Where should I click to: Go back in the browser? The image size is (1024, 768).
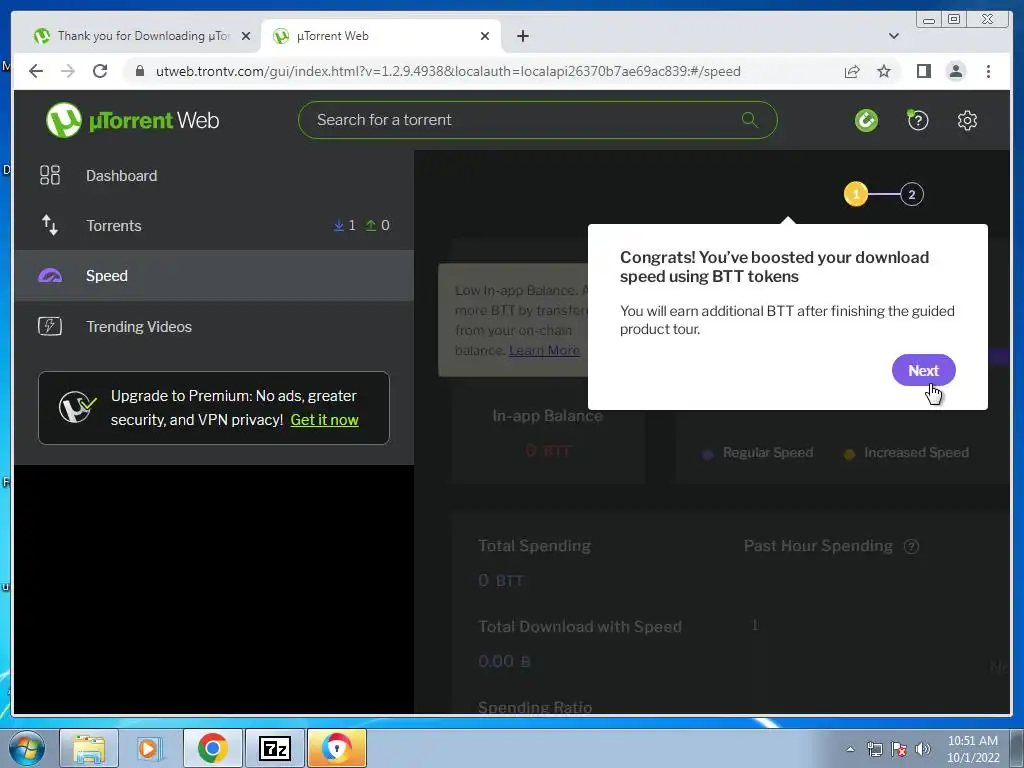click(36, 71)
